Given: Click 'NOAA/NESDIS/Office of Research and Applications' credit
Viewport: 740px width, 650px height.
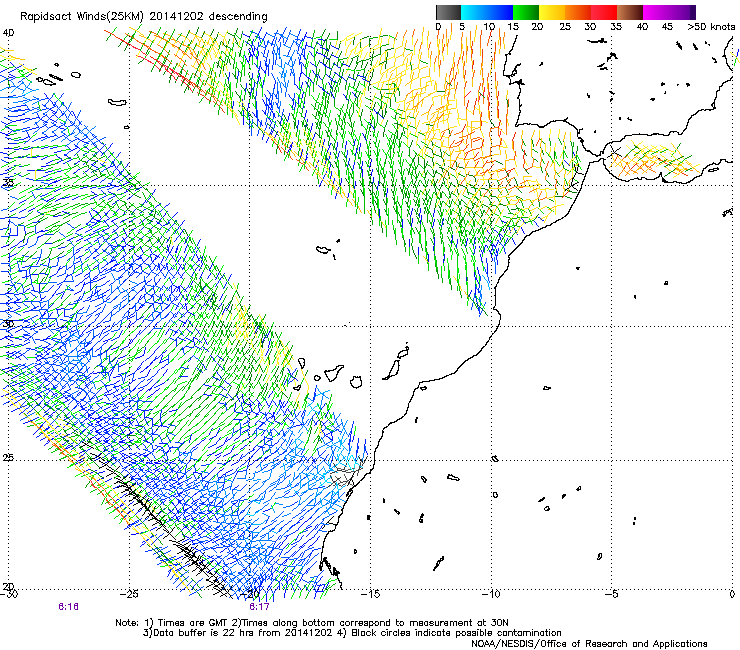Looking at the screenshot, I should point(589,644).
